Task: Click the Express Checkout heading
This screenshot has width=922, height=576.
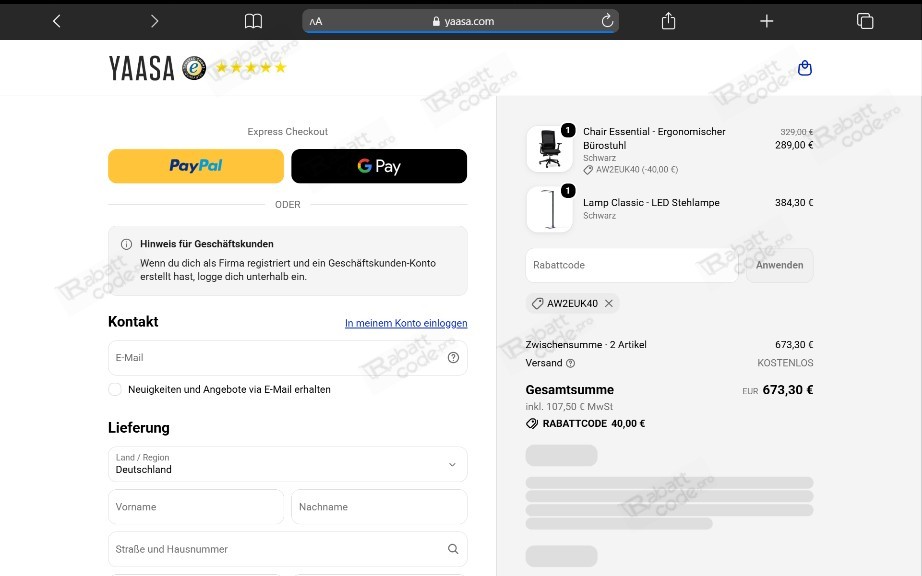Action: [288, 132]
